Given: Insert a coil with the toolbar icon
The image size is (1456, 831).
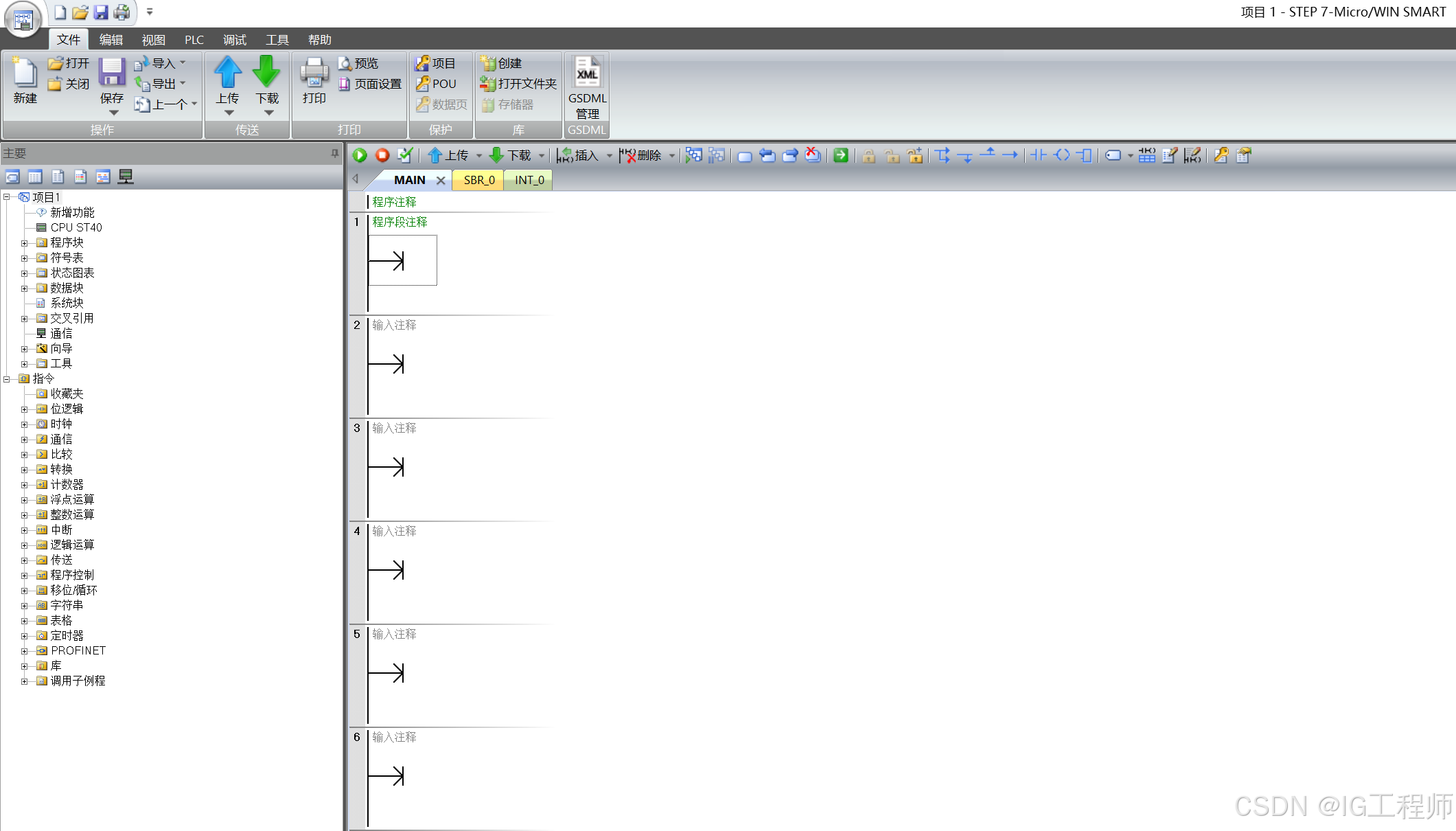Looking at the screenshot, I should pos(1061,156).
